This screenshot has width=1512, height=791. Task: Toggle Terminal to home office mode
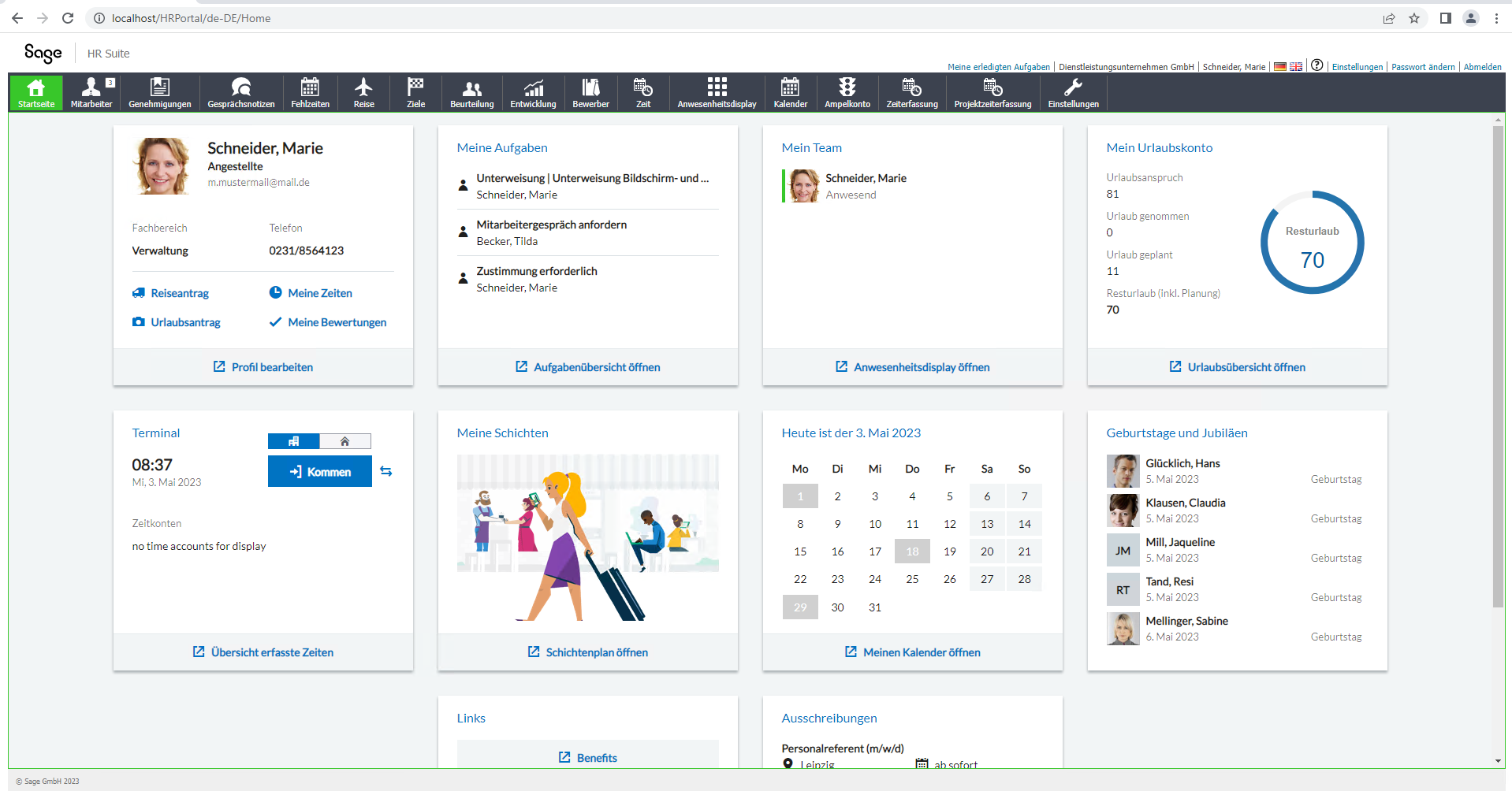click(x=344, y=441)
